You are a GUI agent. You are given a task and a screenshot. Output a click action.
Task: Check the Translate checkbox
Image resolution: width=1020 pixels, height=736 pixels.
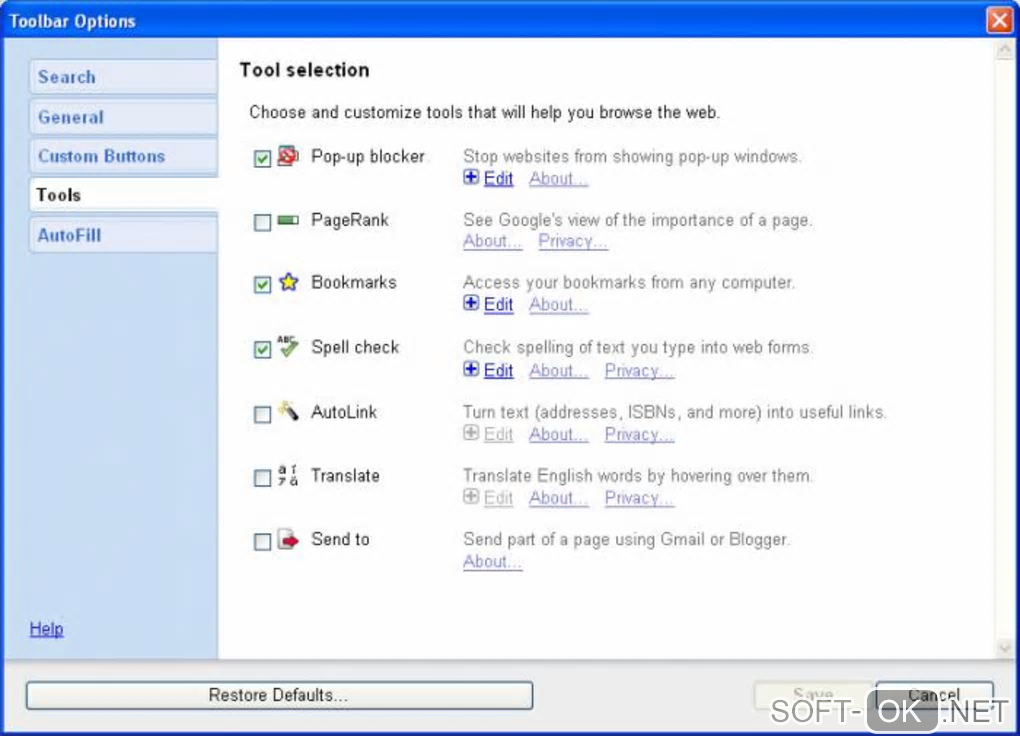(x=262, y=478)
